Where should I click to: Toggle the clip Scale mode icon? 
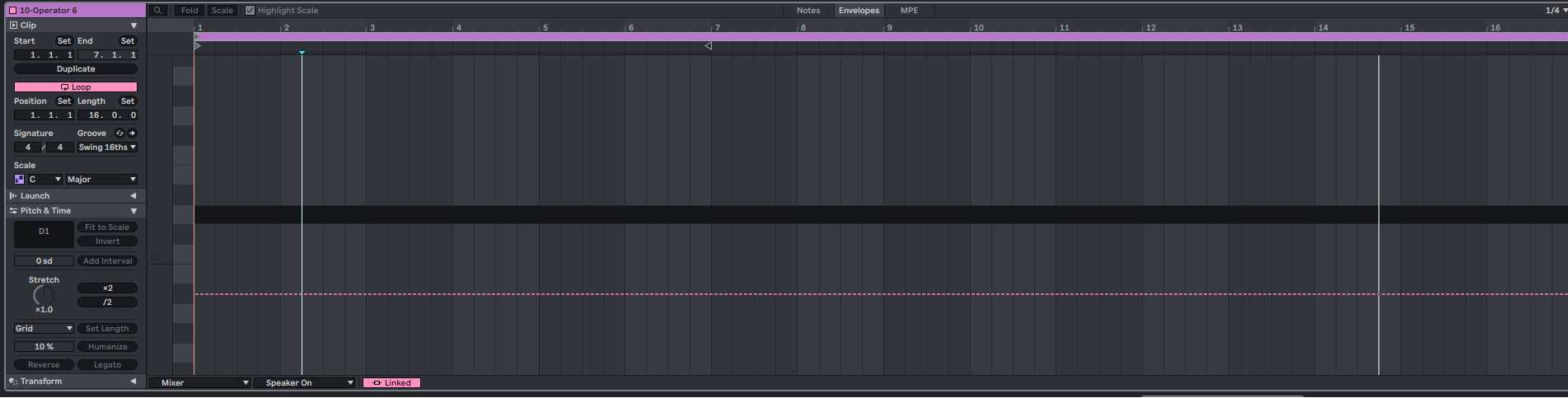click(x=19, y=180)
